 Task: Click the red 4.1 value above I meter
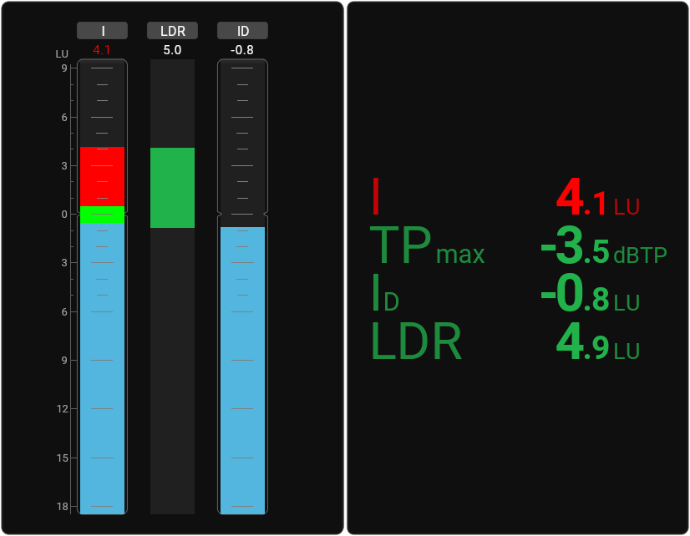[102, 49]
